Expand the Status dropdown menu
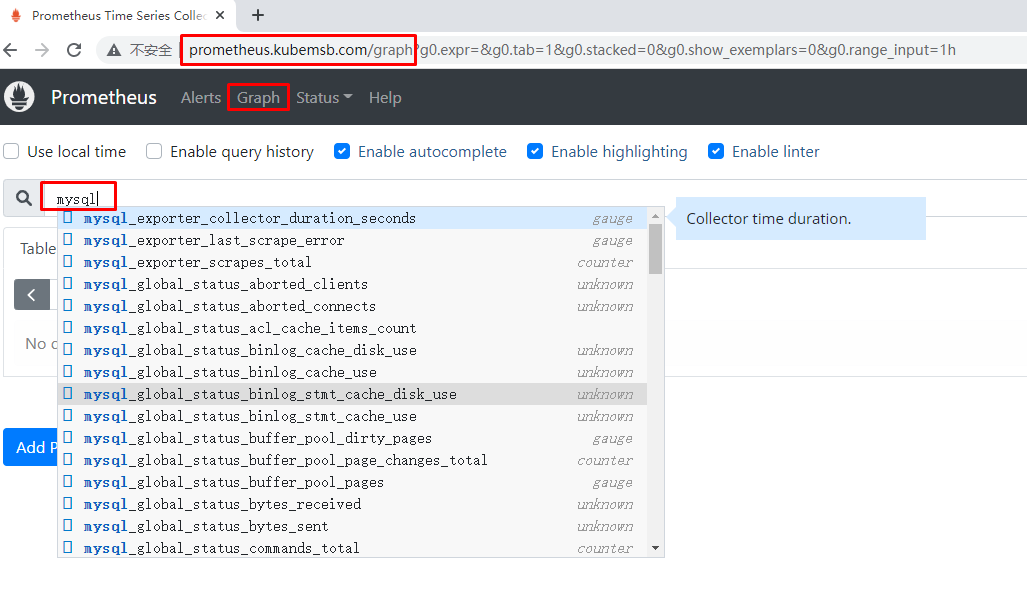 [324, 98]
